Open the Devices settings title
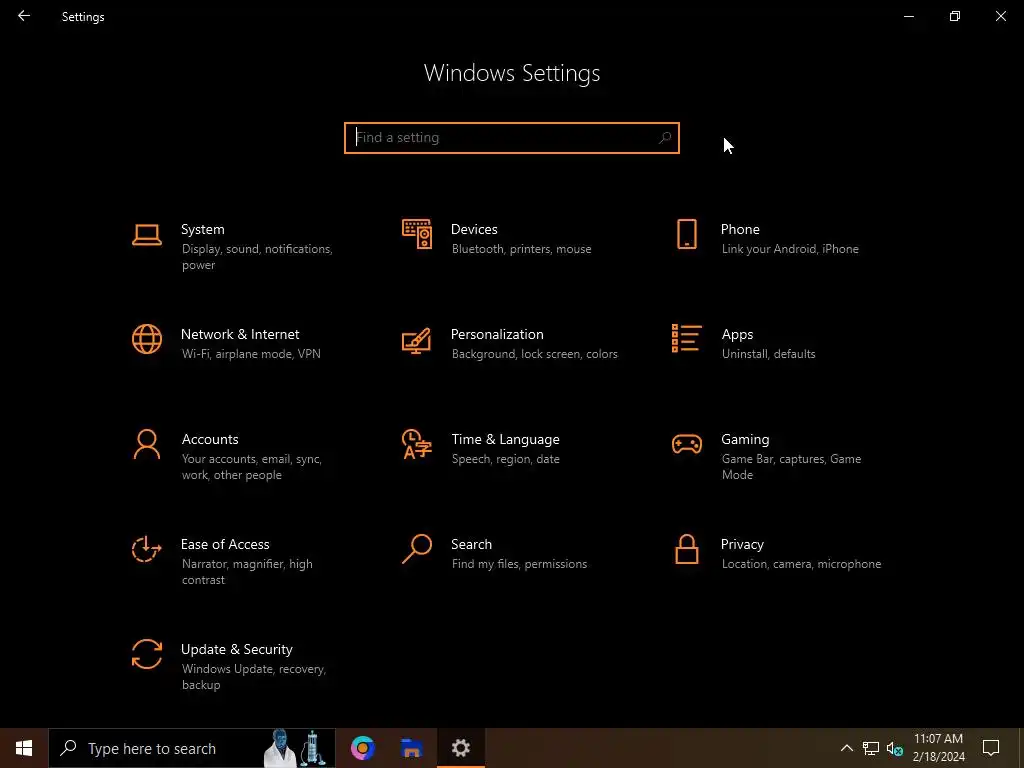Screen dimensions: 1024x768 point(474,229)
